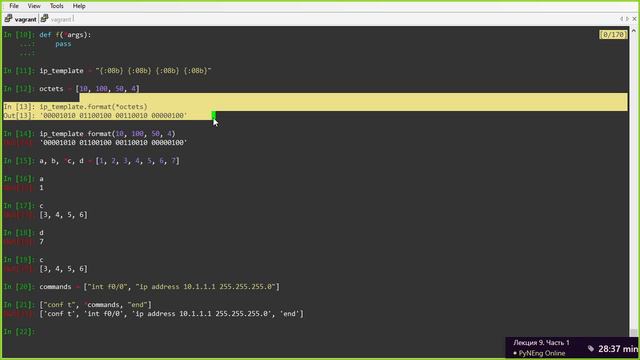Open the Tools menu
The width and height of the screenshot is (640, 360).
(56, 6)
